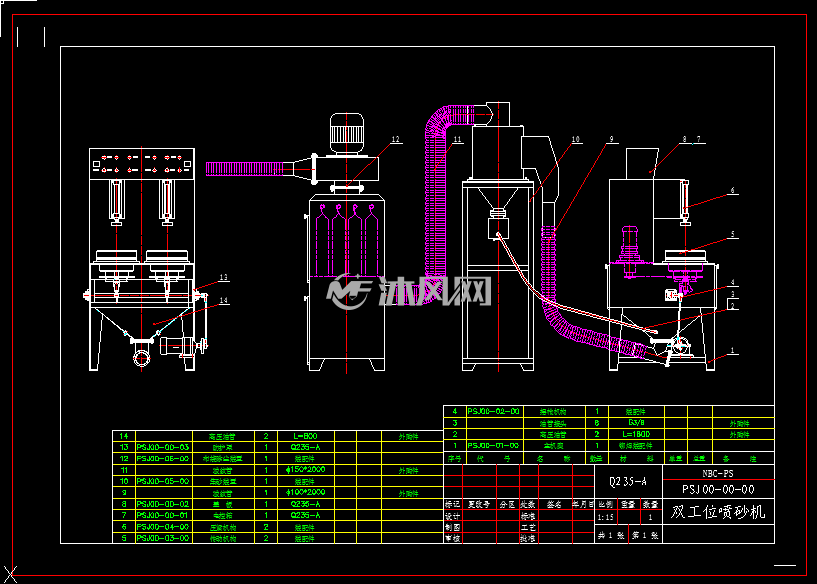
Task: Select the "Q235-A" material cell in row 13
Action: coord(305,447)
